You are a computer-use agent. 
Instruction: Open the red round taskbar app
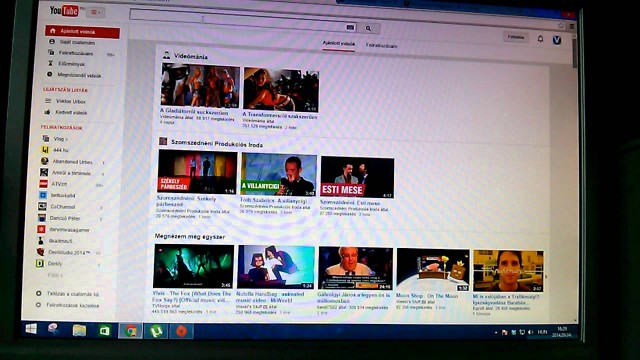181,331
